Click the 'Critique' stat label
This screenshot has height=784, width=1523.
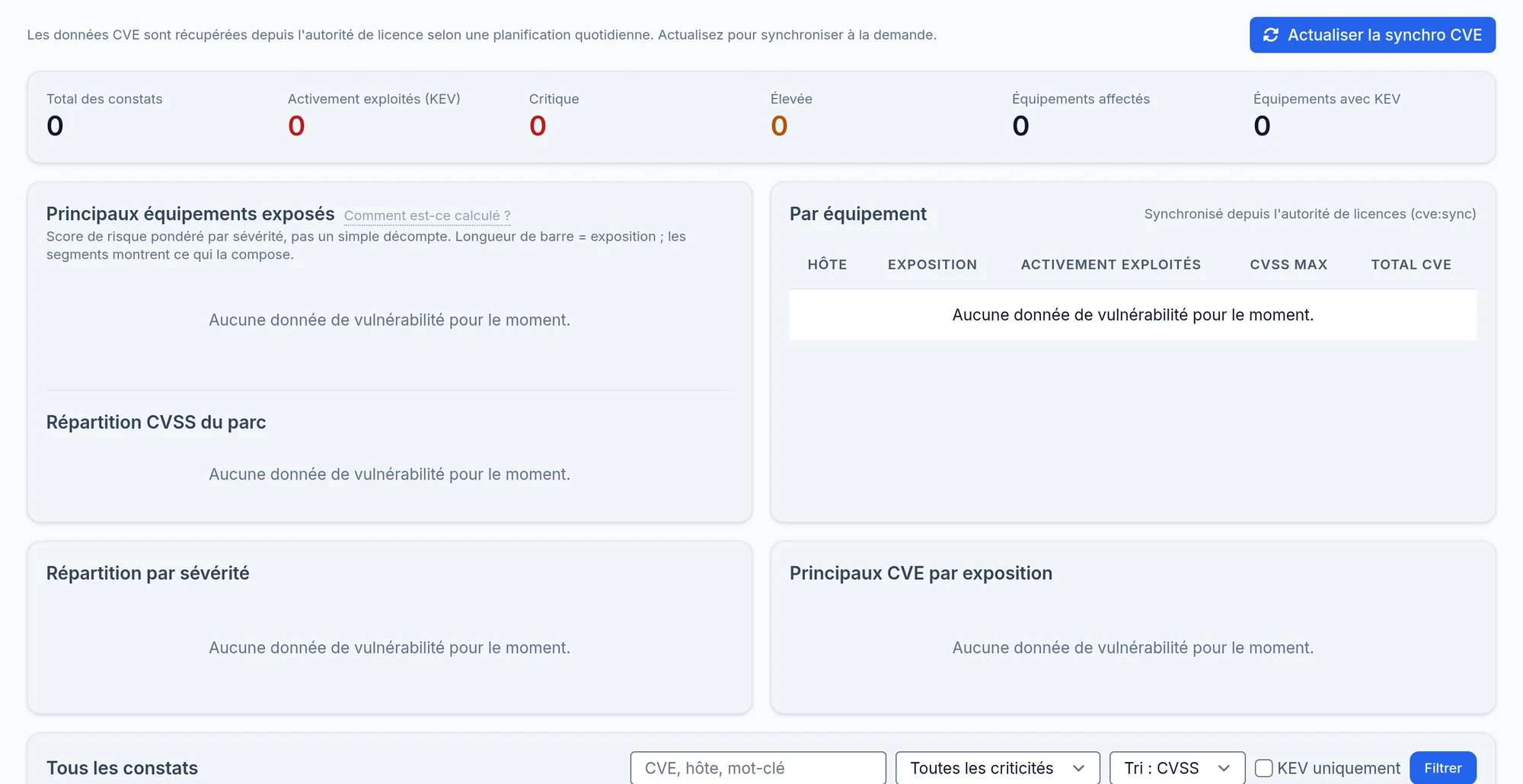554,99
